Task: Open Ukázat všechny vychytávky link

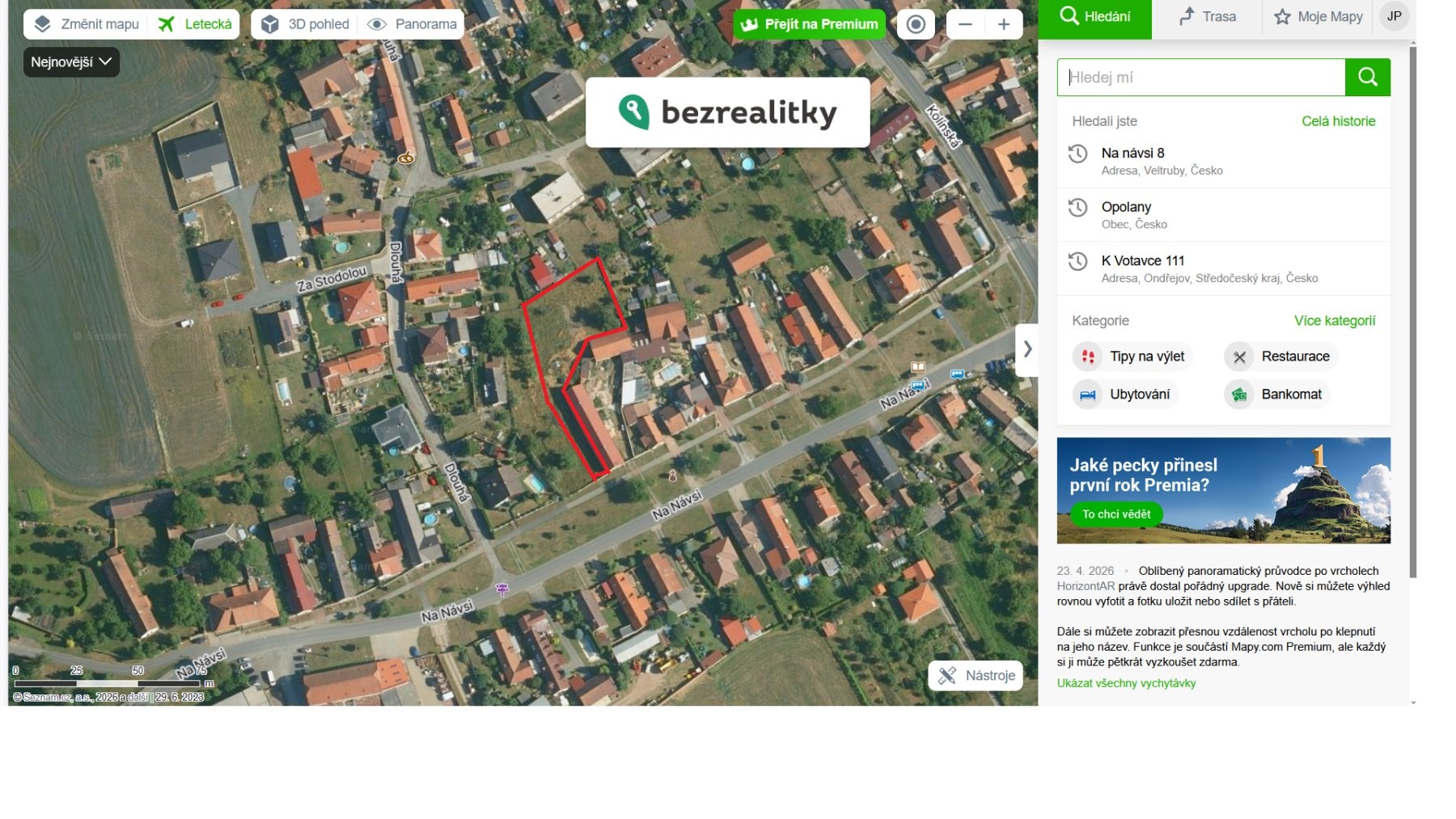Action: pos(1126,683)
